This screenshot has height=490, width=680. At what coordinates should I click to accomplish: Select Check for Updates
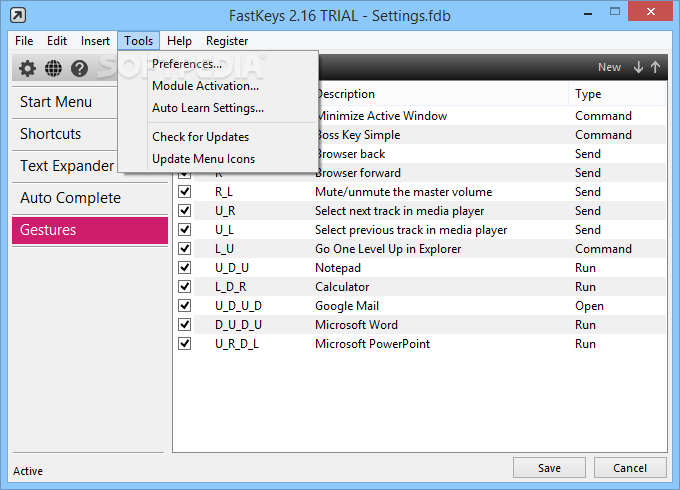click(x=218, y=137)
